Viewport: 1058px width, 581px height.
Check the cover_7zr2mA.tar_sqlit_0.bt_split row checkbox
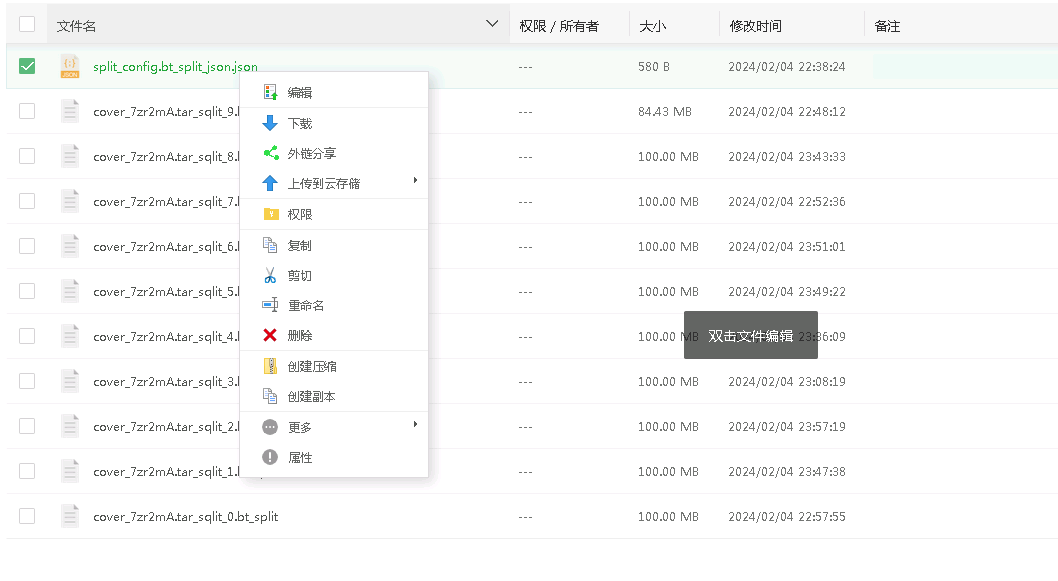[27, 516]
